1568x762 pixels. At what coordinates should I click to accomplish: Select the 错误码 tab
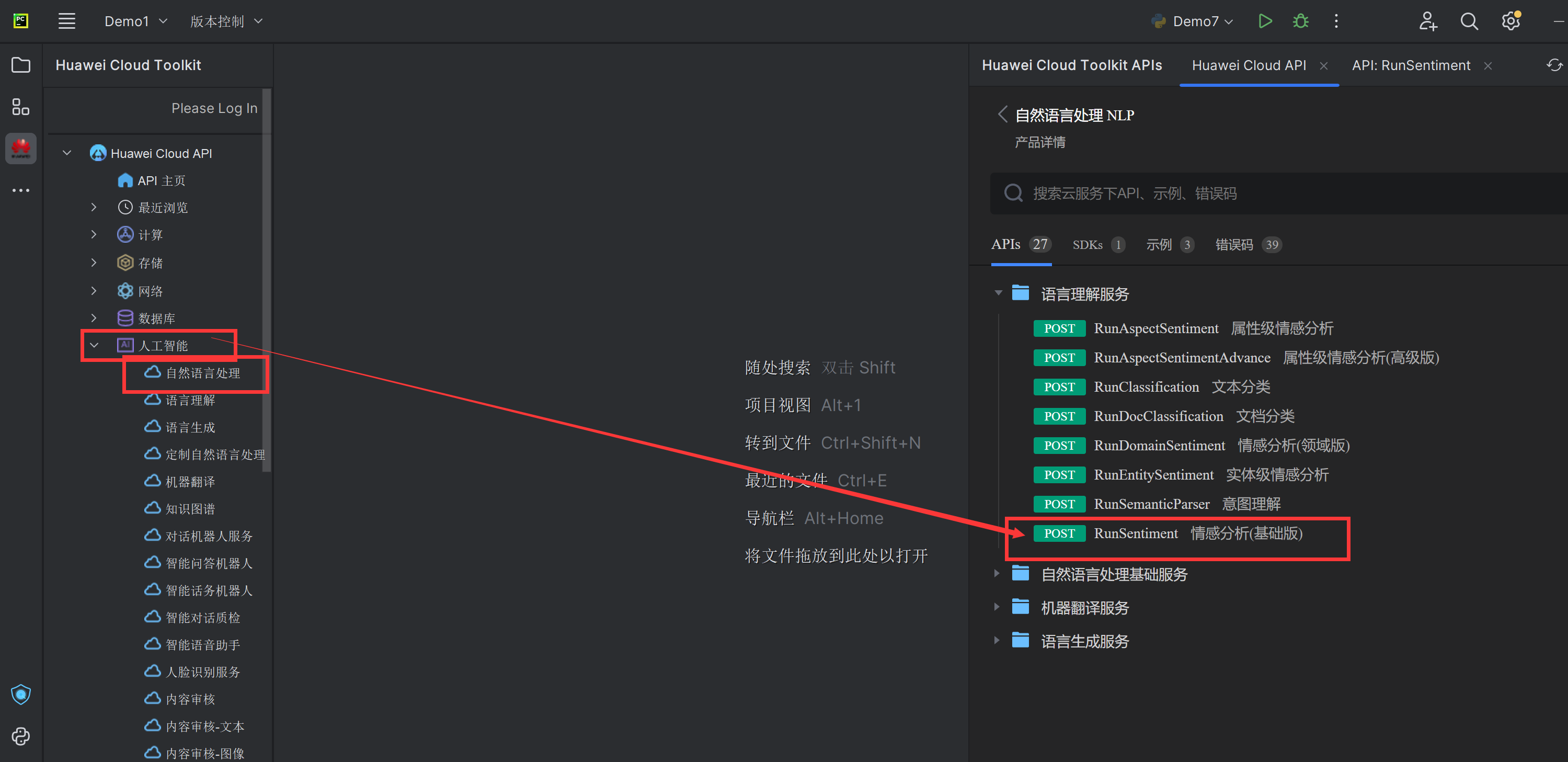[x=1234, y=245]
